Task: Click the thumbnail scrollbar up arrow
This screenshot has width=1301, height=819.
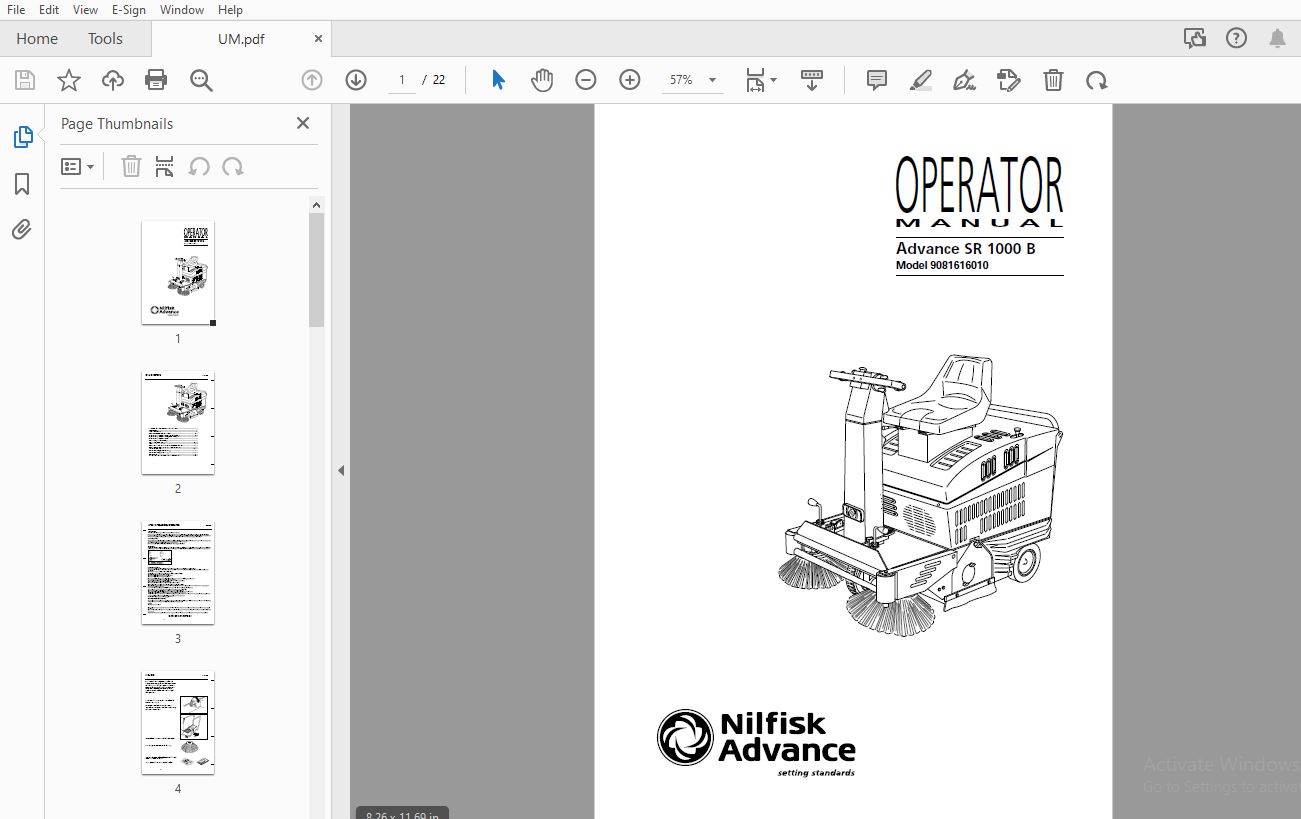Action: click(316, 205)
